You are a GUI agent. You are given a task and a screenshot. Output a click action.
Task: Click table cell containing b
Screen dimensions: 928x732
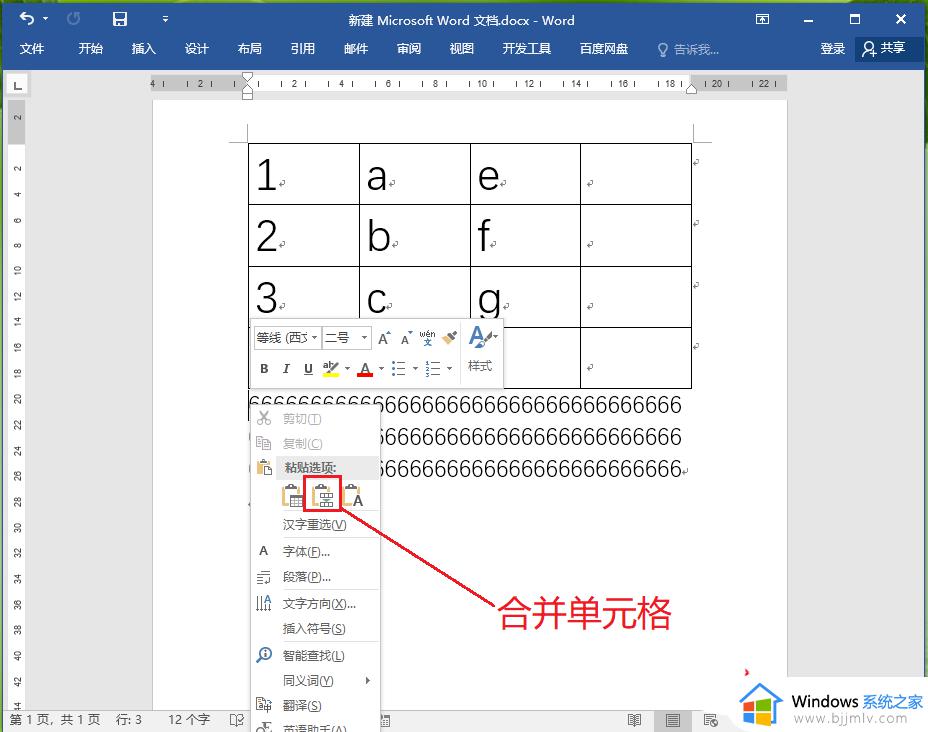414,236
